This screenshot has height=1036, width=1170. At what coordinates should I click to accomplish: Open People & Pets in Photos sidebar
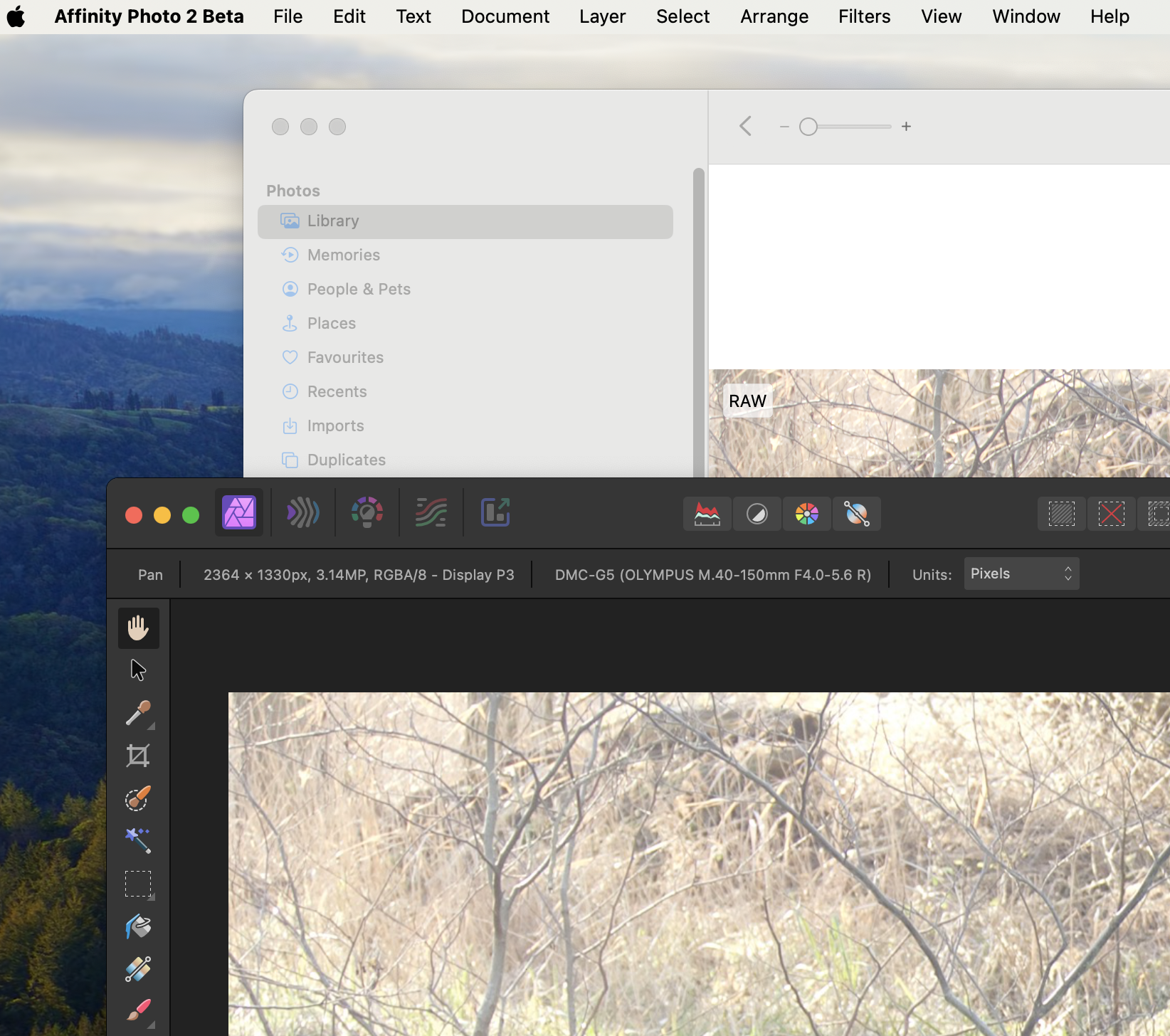point(465,289)
